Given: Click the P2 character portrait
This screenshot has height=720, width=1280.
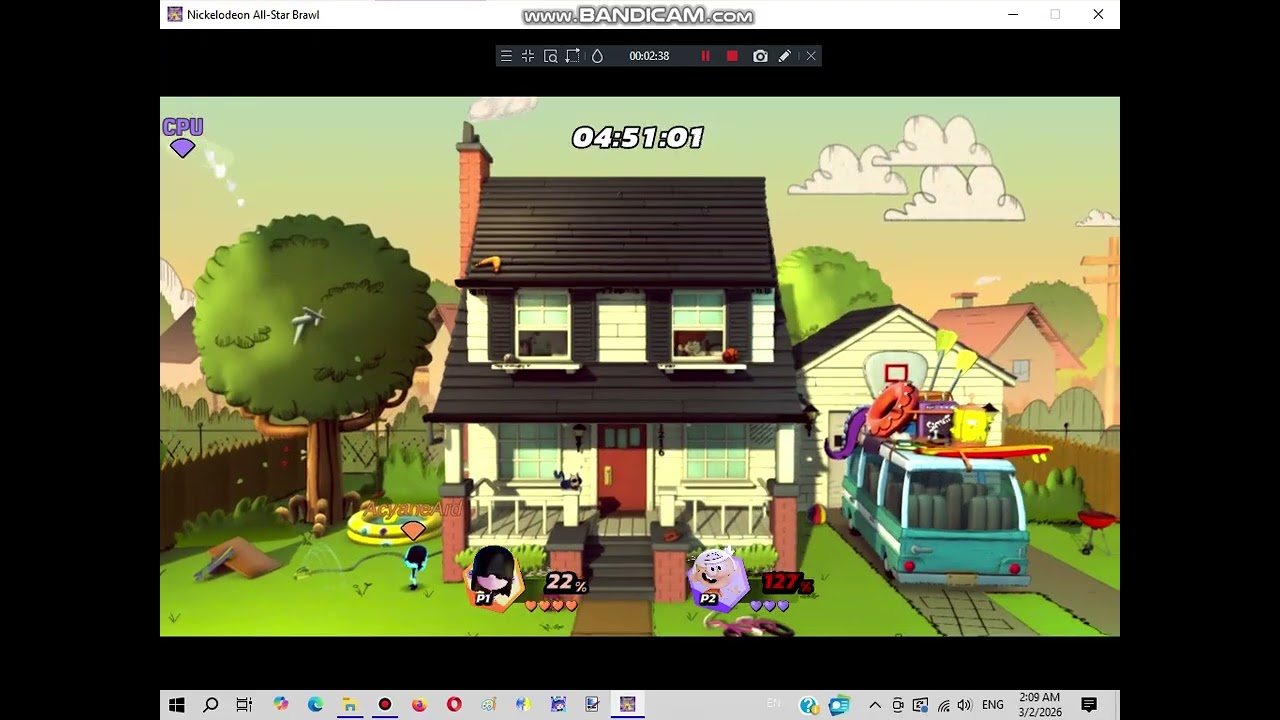Looking at the screenshot, I should 716,578.
